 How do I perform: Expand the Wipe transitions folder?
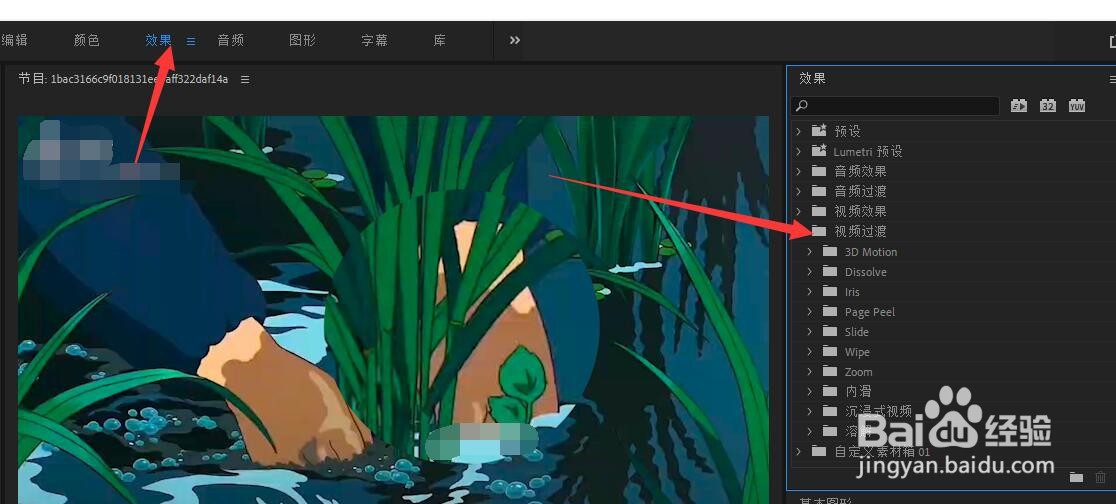[x=809, y=351]
